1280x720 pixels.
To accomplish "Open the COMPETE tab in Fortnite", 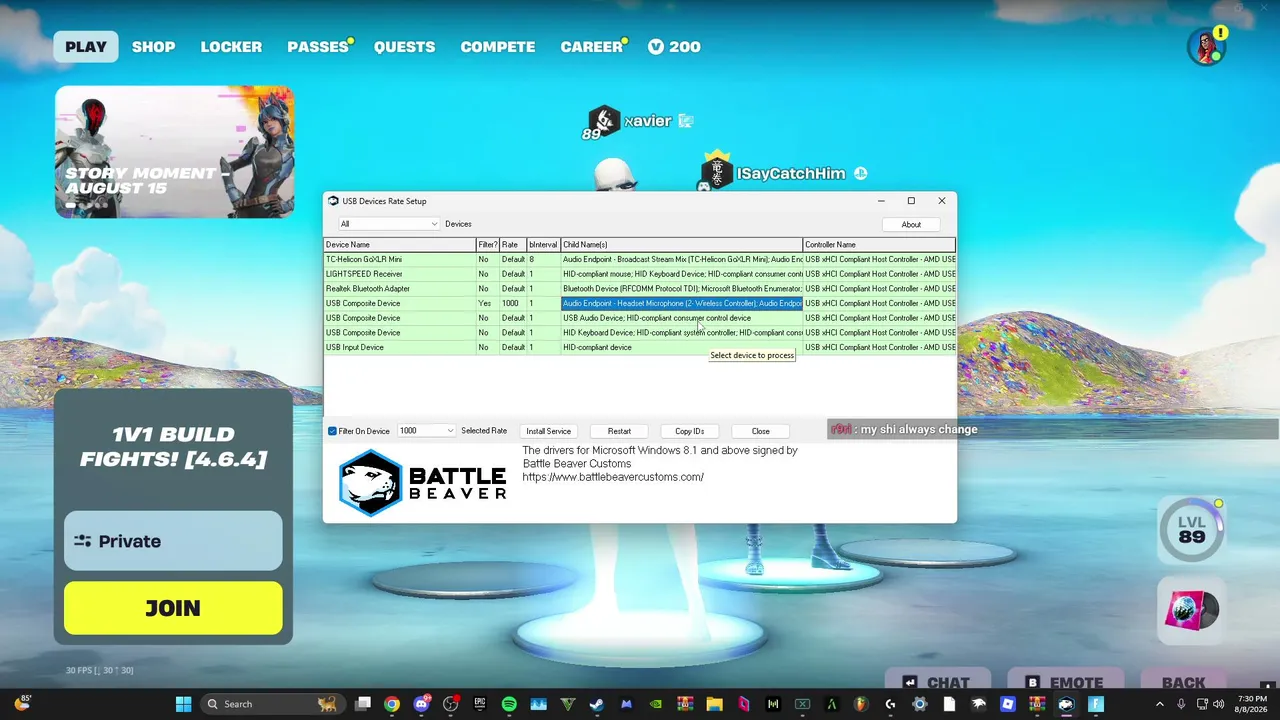I will [x=498, y=47].
